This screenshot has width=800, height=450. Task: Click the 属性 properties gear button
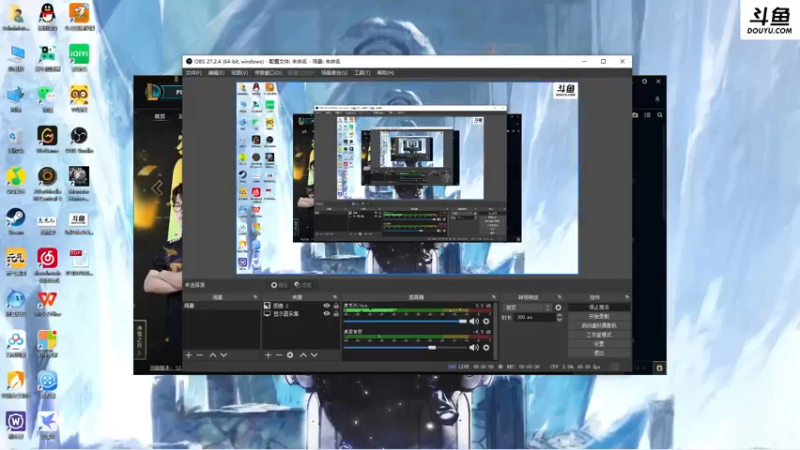pyautogui.click(x=279, y=285)
